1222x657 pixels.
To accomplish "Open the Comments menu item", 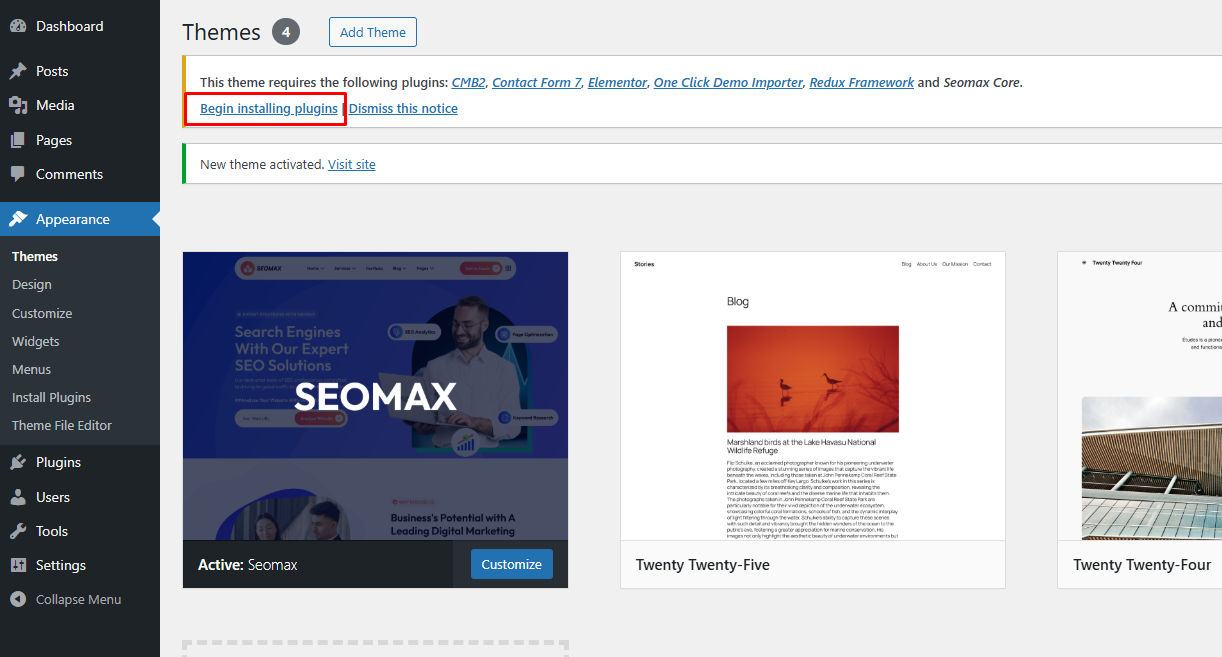I will 80,174.
